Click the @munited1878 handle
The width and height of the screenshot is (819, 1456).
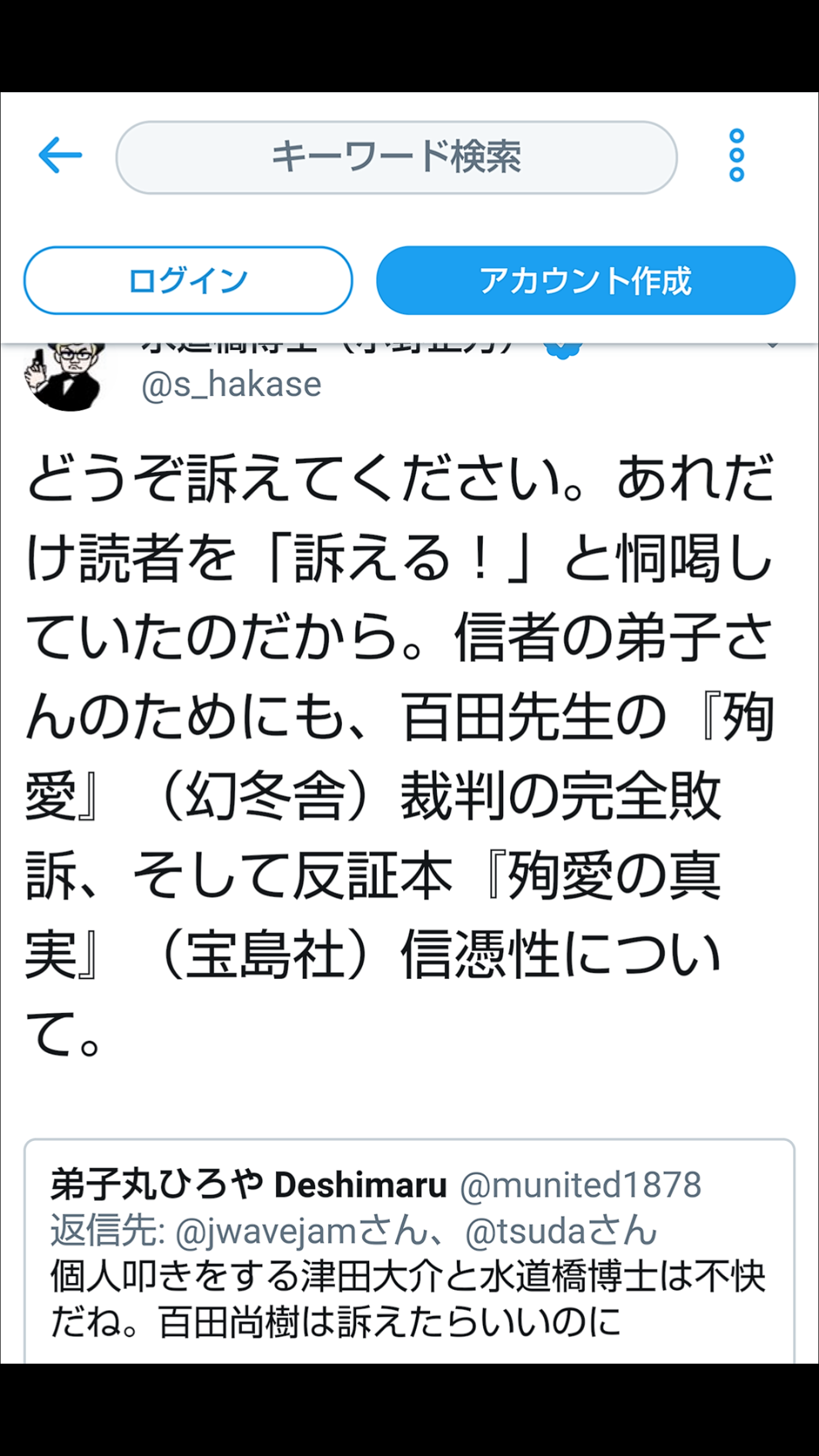click(x=581, y=1185)
